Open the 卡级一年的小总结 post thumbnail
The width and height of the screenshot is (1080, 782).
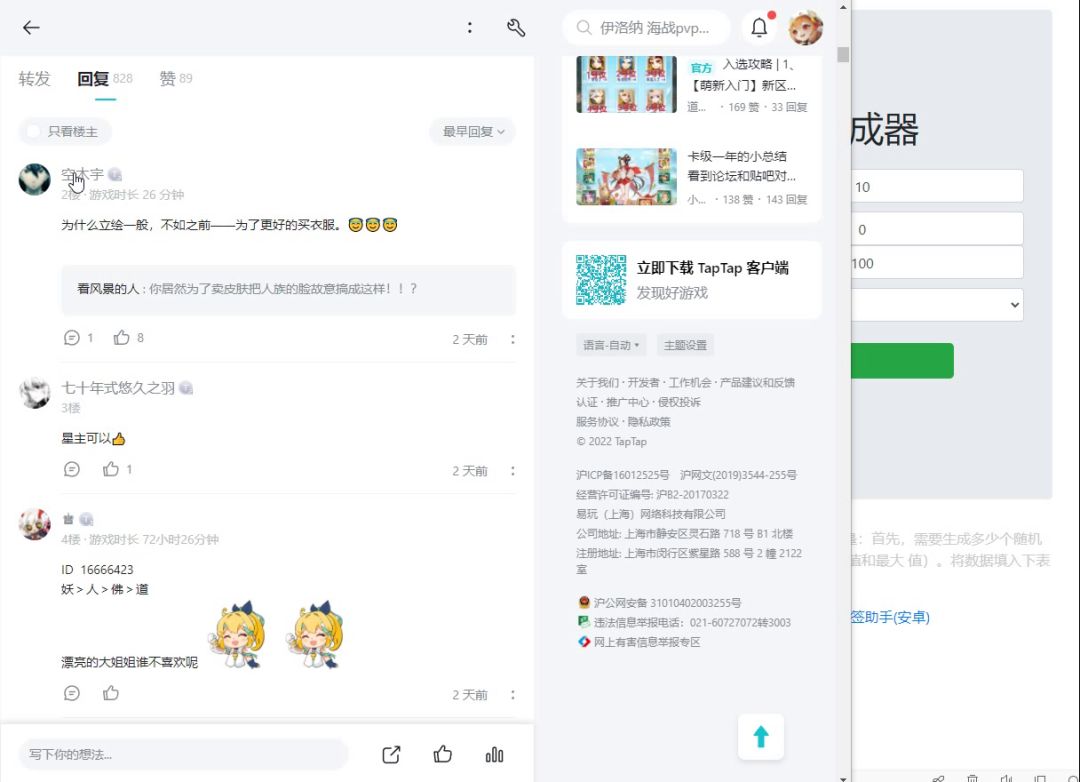tap(626, 176)
